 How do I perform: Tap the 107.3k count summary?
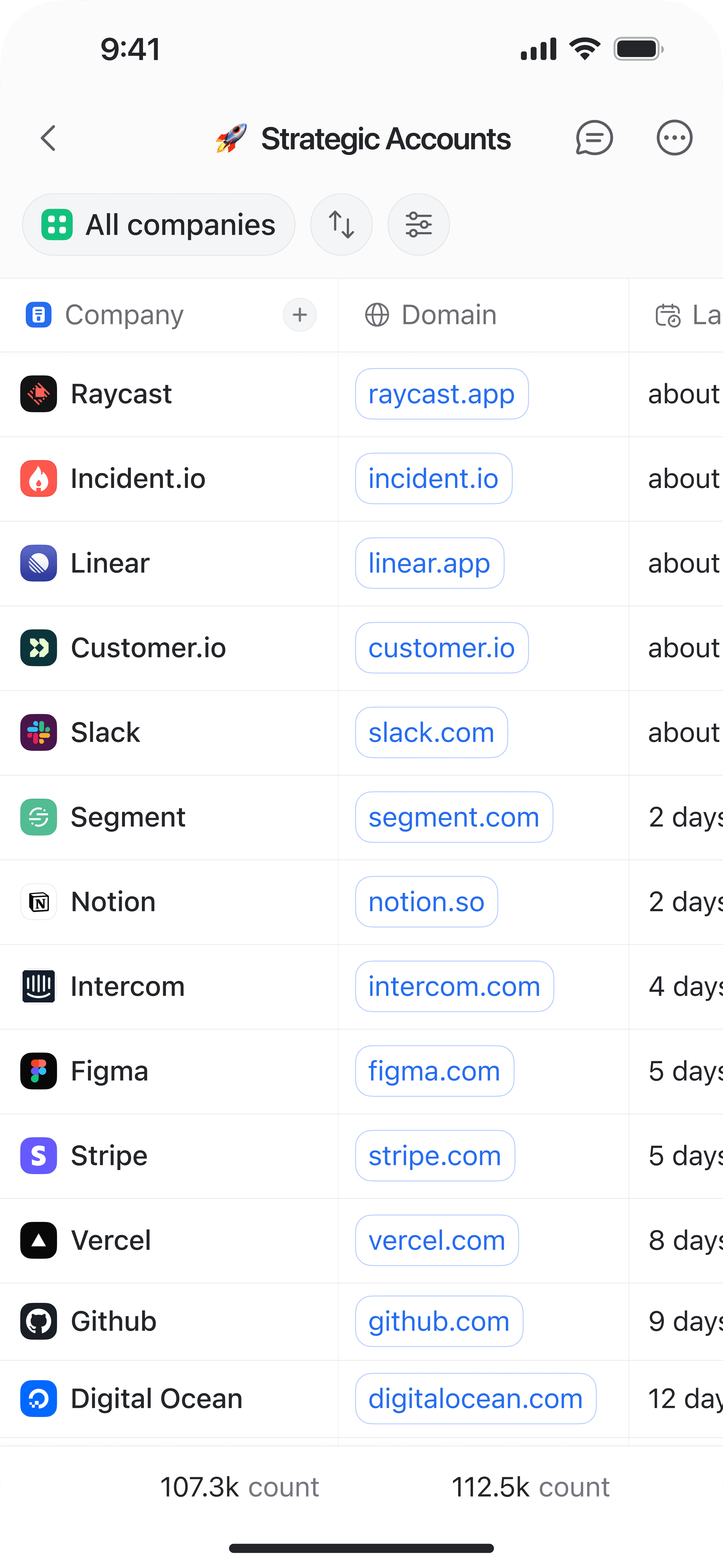pos(239,1487)
